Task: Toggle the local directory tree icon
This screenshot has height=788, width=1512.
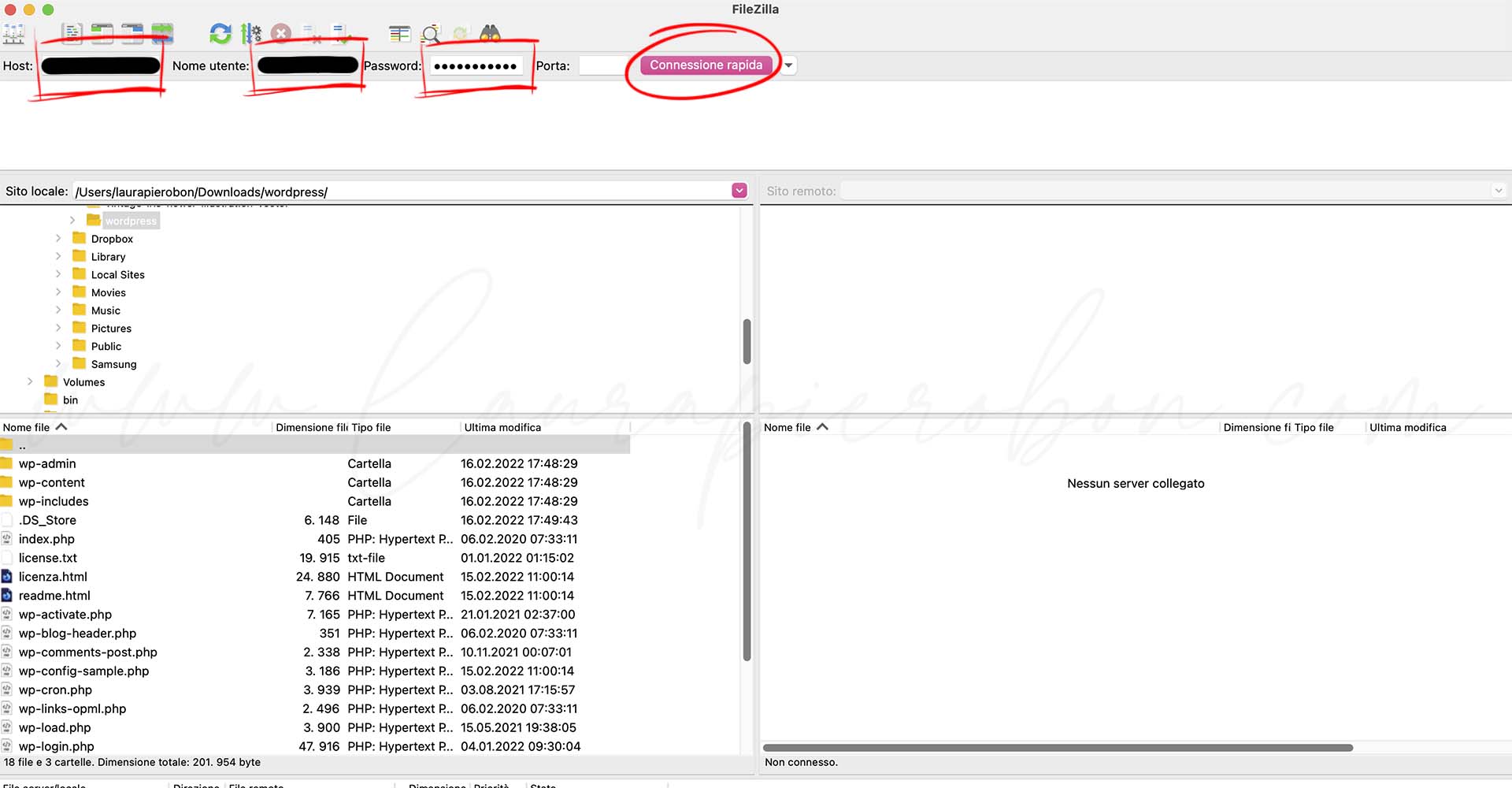Action: point(102,34)
